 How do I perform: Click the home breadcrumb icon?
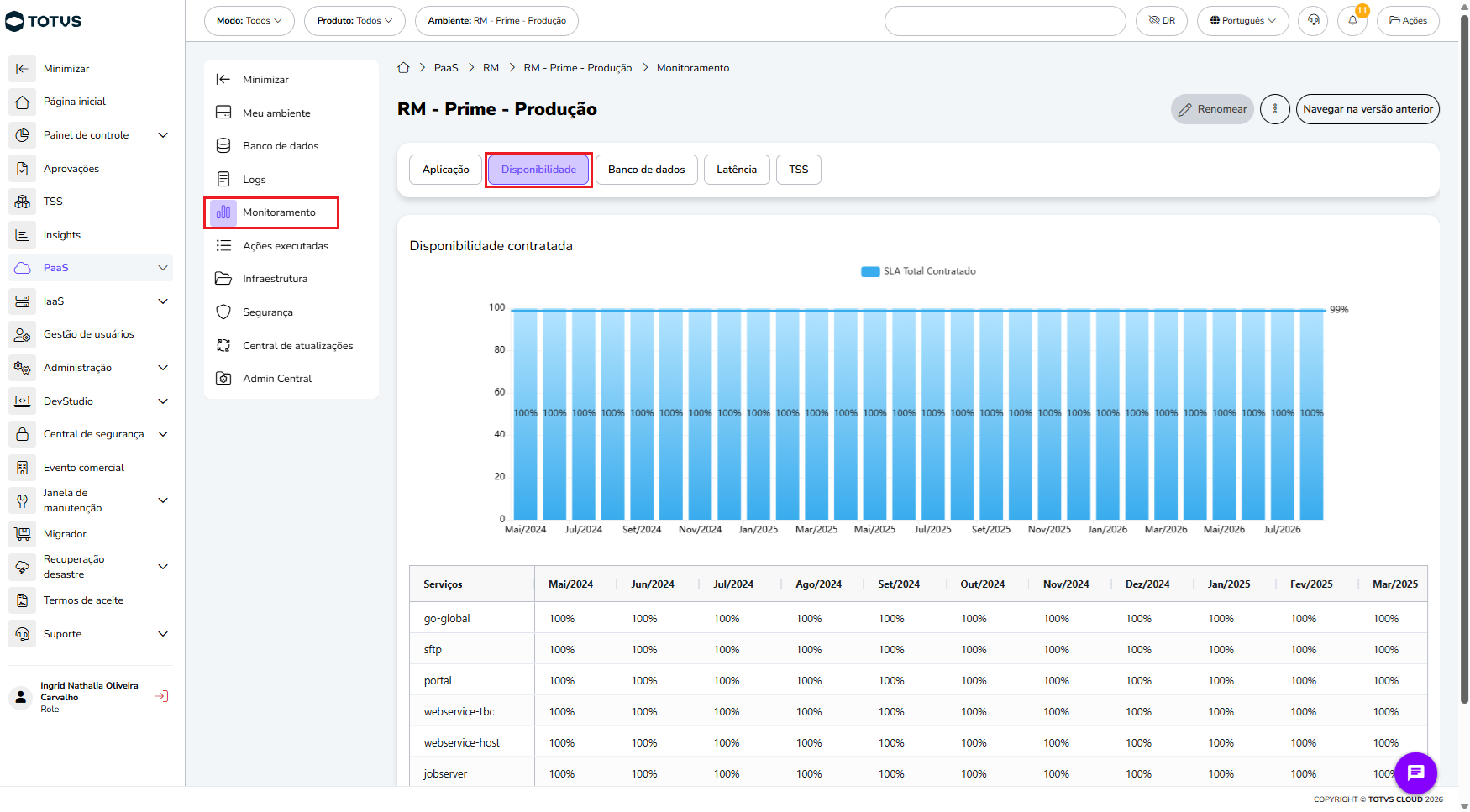[403, 68]
